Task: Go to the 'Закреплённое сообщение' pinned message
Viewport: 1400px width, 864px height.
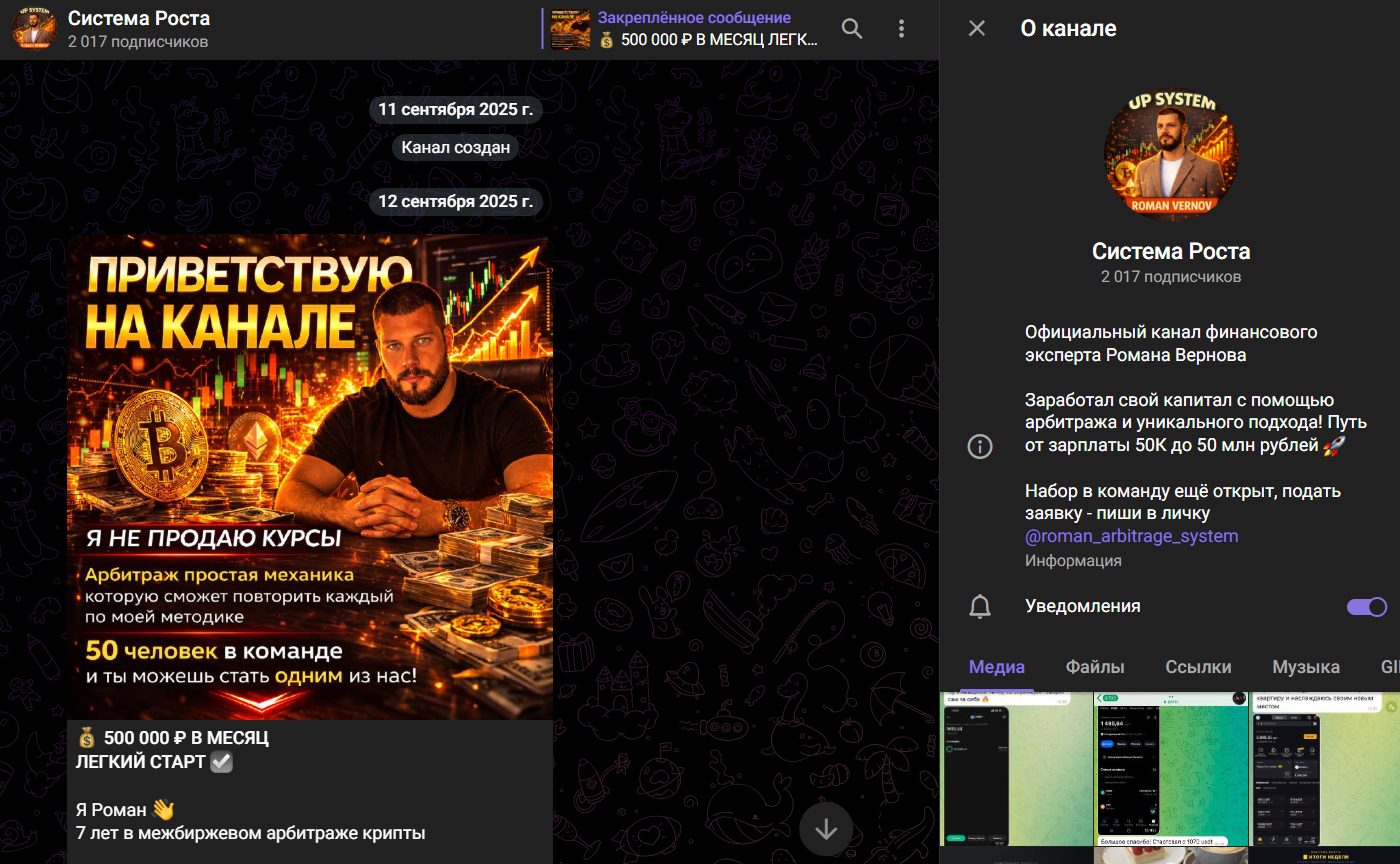Action: (694, 18)
